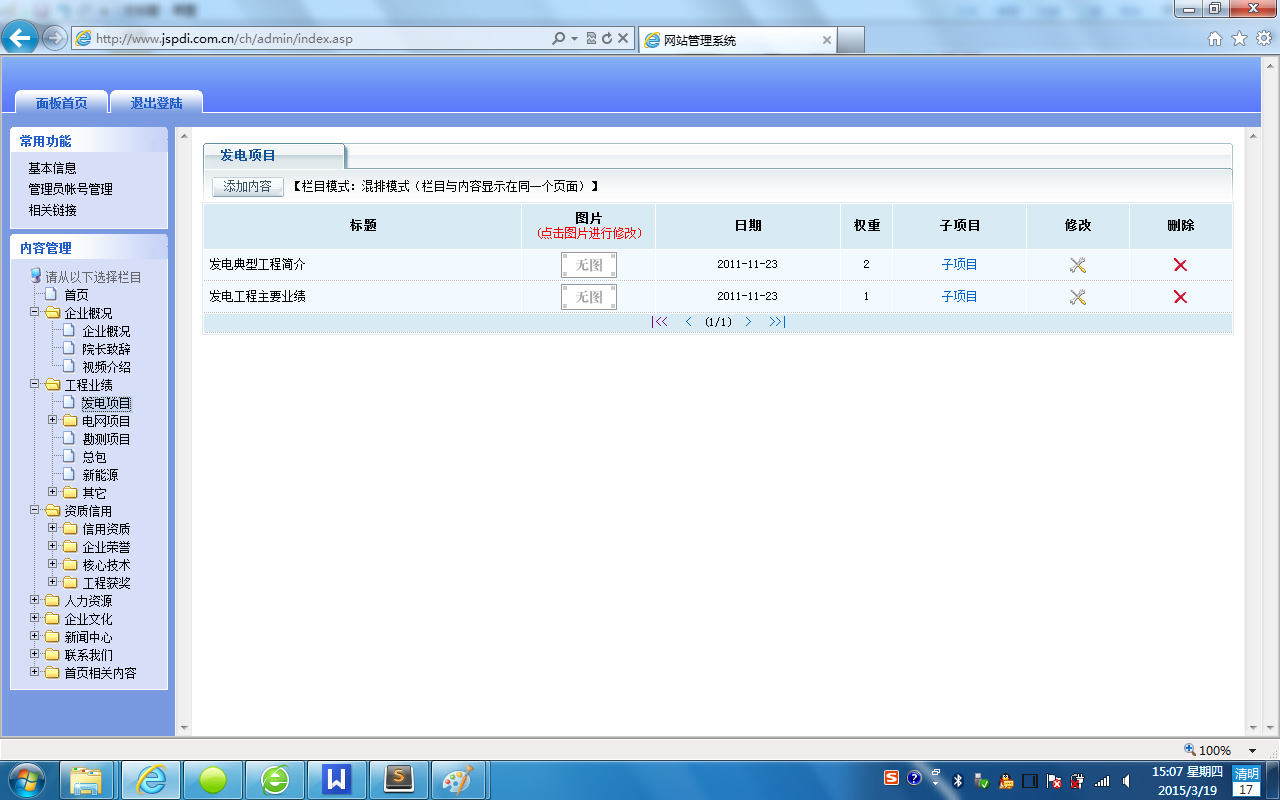Expand the 企业荣誉 tree folder

pyautogui.click(x=53, y=546)
